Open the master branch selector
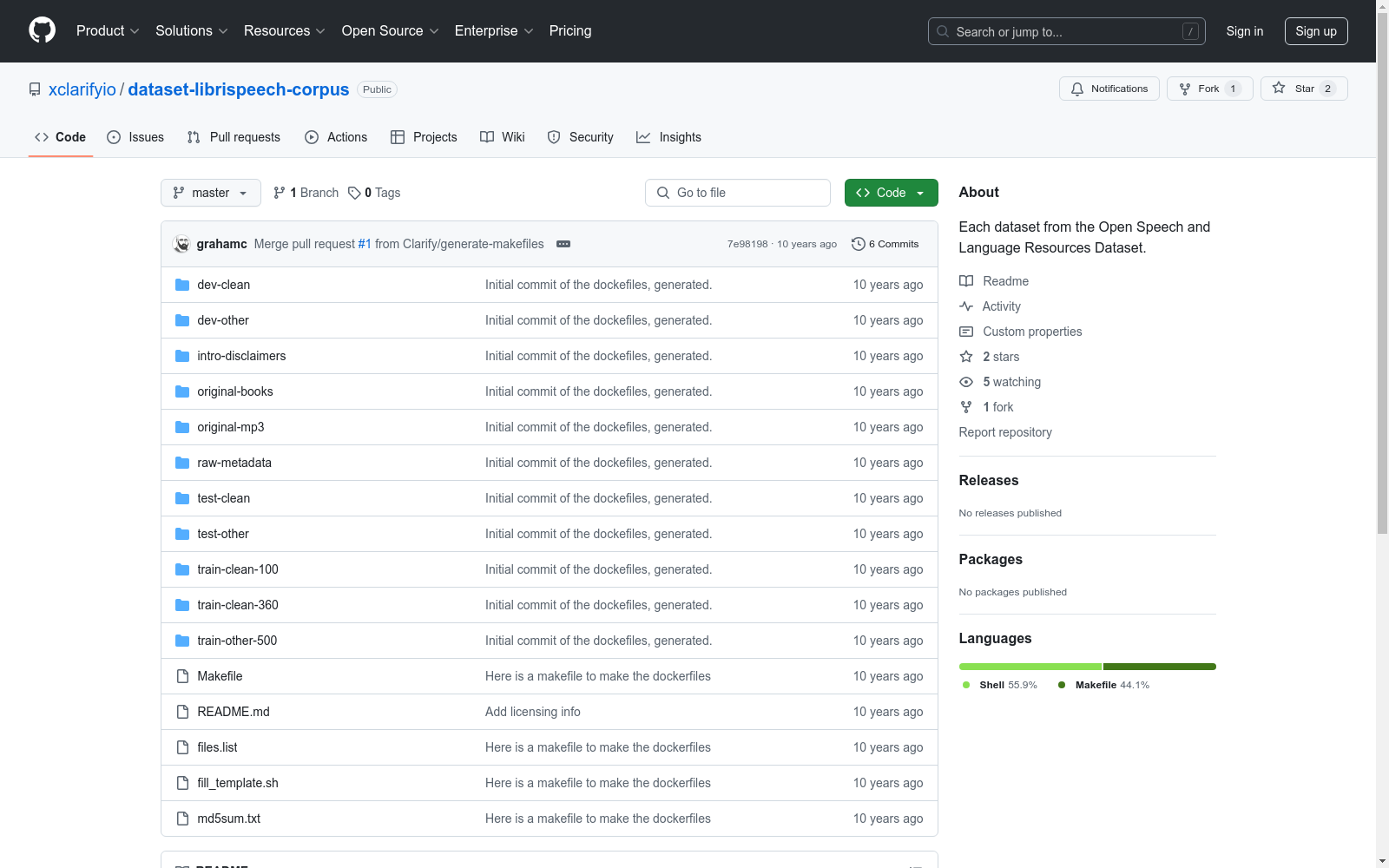The height and width of the screenshot is (868, 1389). click(x=211, y=193)
